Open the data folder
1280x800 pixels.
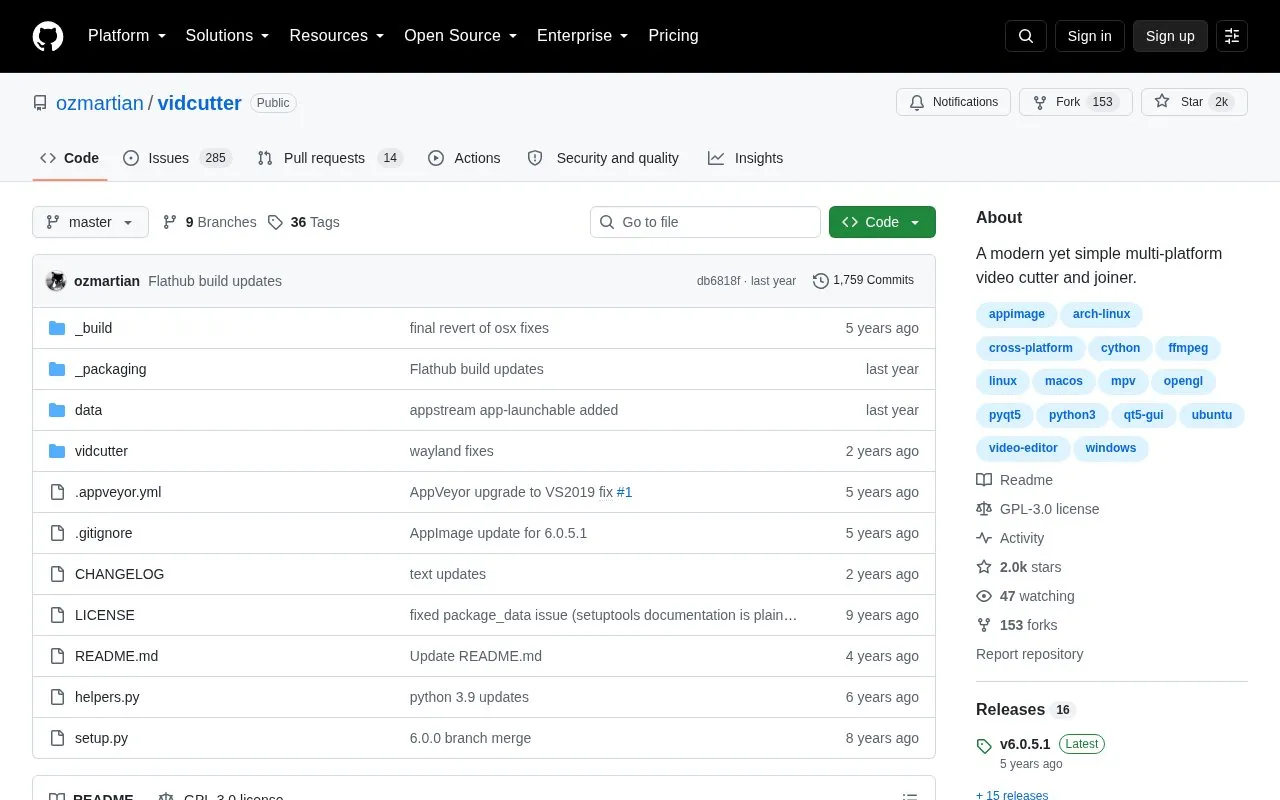(x=88, y=410)
